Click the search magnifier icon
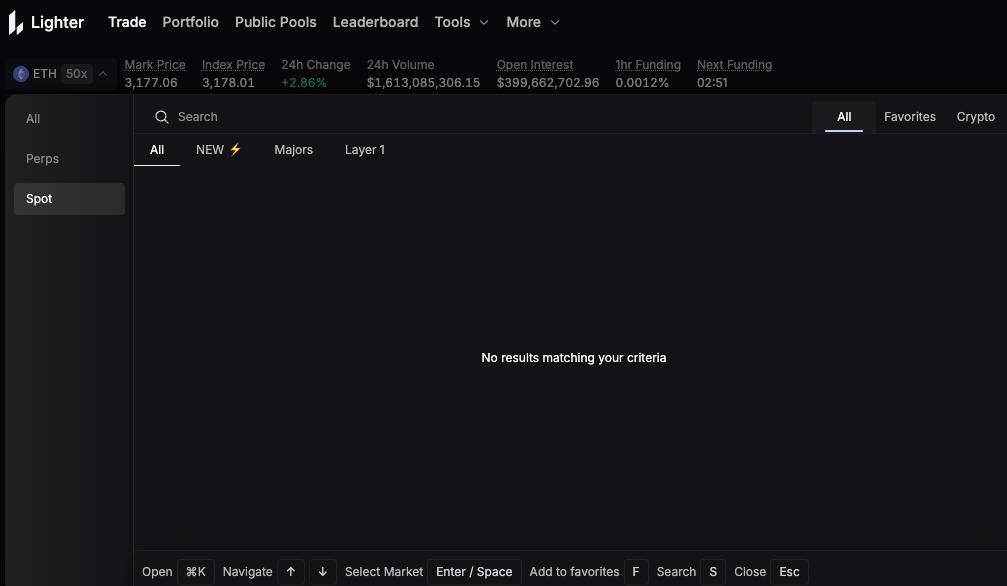This screenshot has height=586, width=1007. (x=161, y=117)
